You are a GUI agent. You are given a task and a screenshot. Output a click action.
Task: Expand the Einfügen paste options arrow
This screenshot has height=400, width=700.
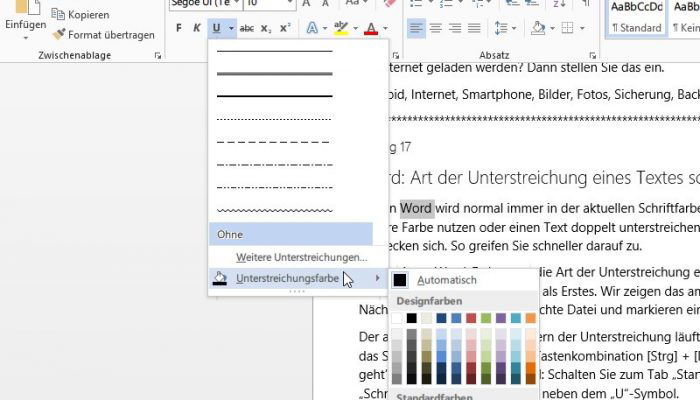[x=25, y=38]
